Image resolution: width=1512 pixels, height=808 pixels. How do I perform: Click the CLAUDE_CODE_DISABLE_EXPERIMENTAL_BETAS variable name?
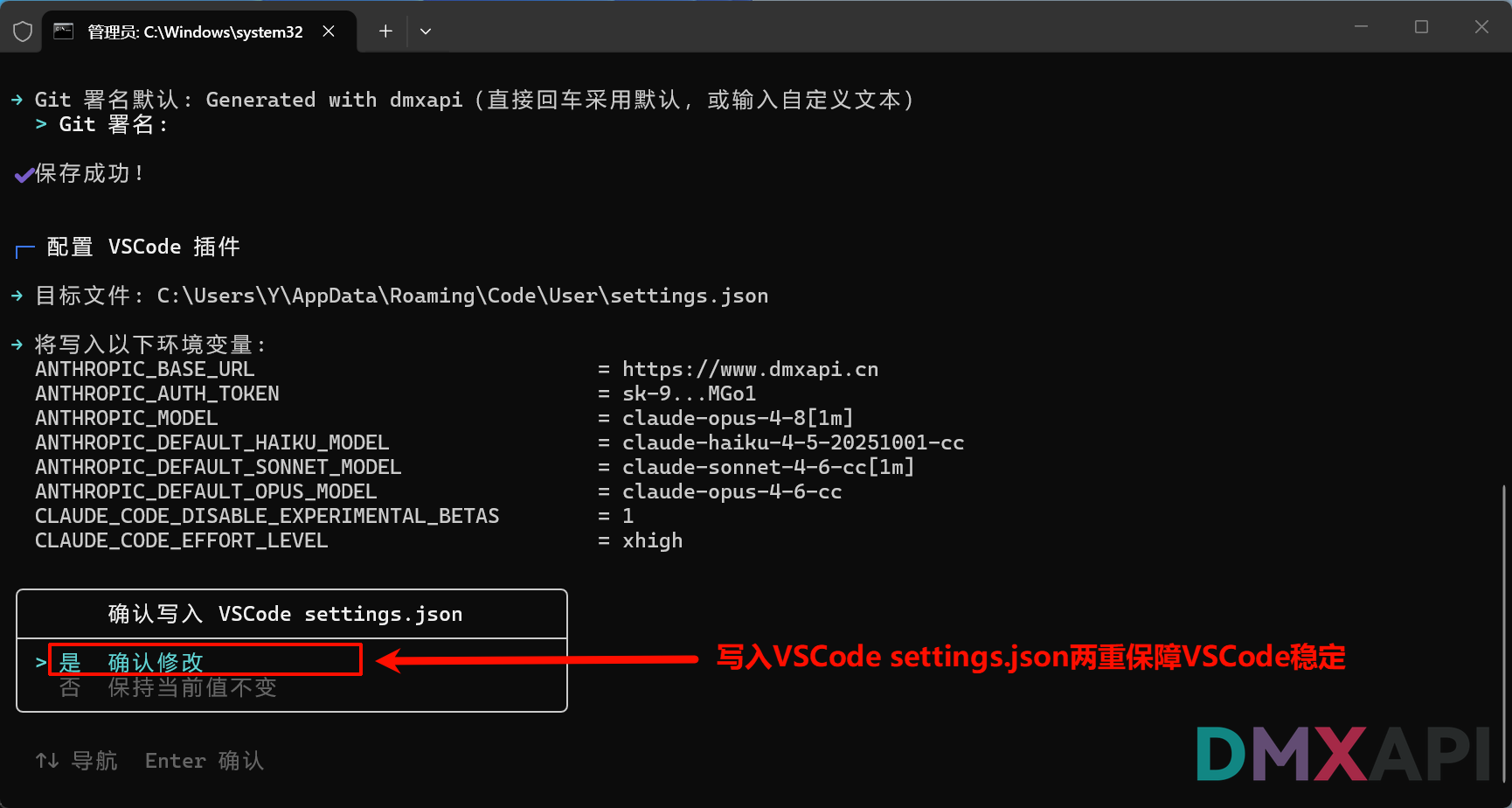tap(267, 516)
